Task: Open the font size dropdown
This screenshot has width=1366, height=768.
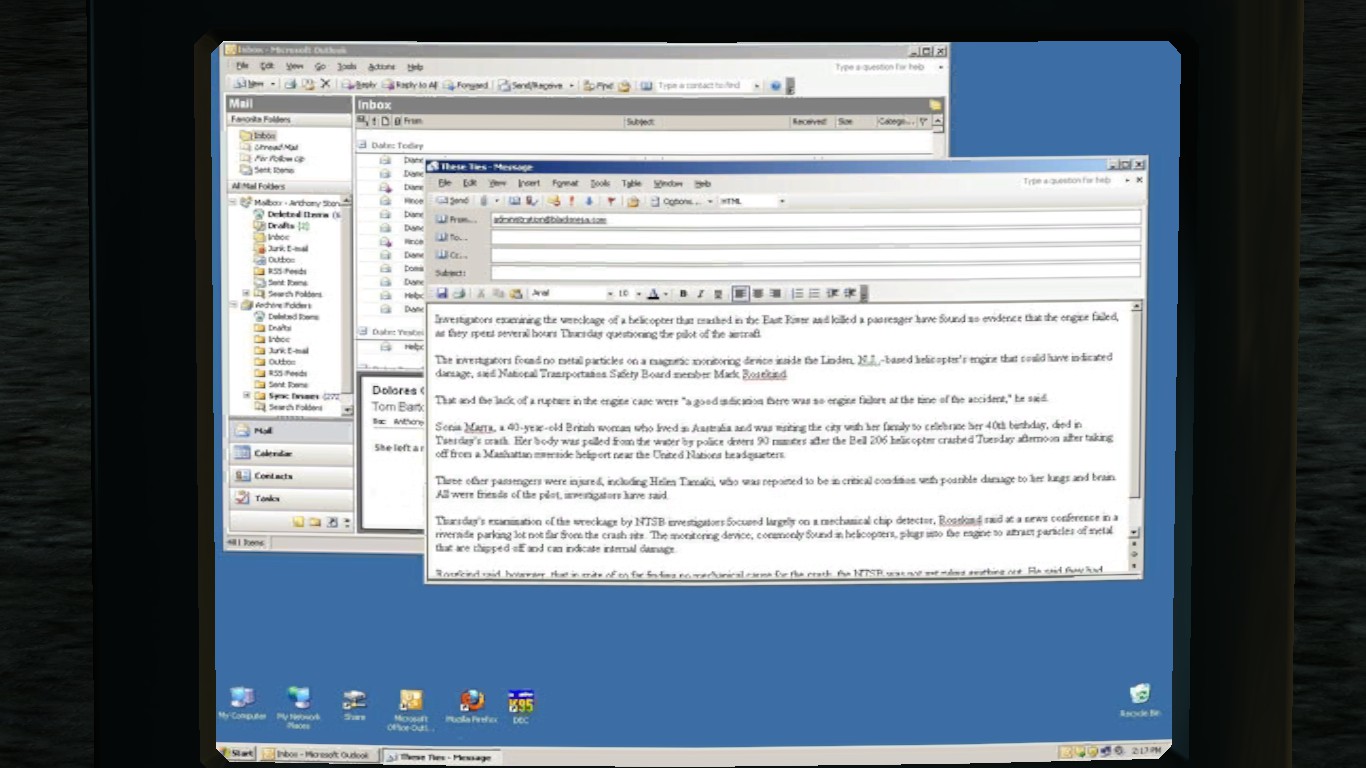Action: (639, 294)
